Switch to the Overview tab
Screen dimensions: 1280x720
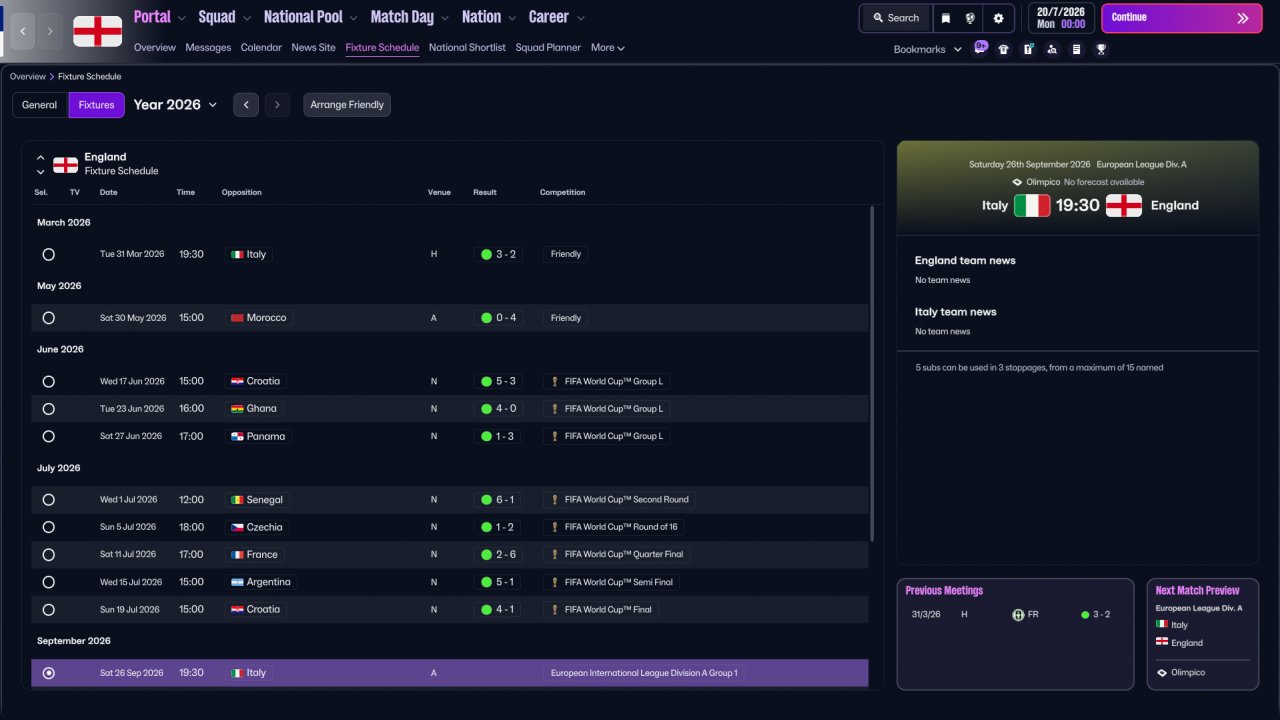[155, 48]
